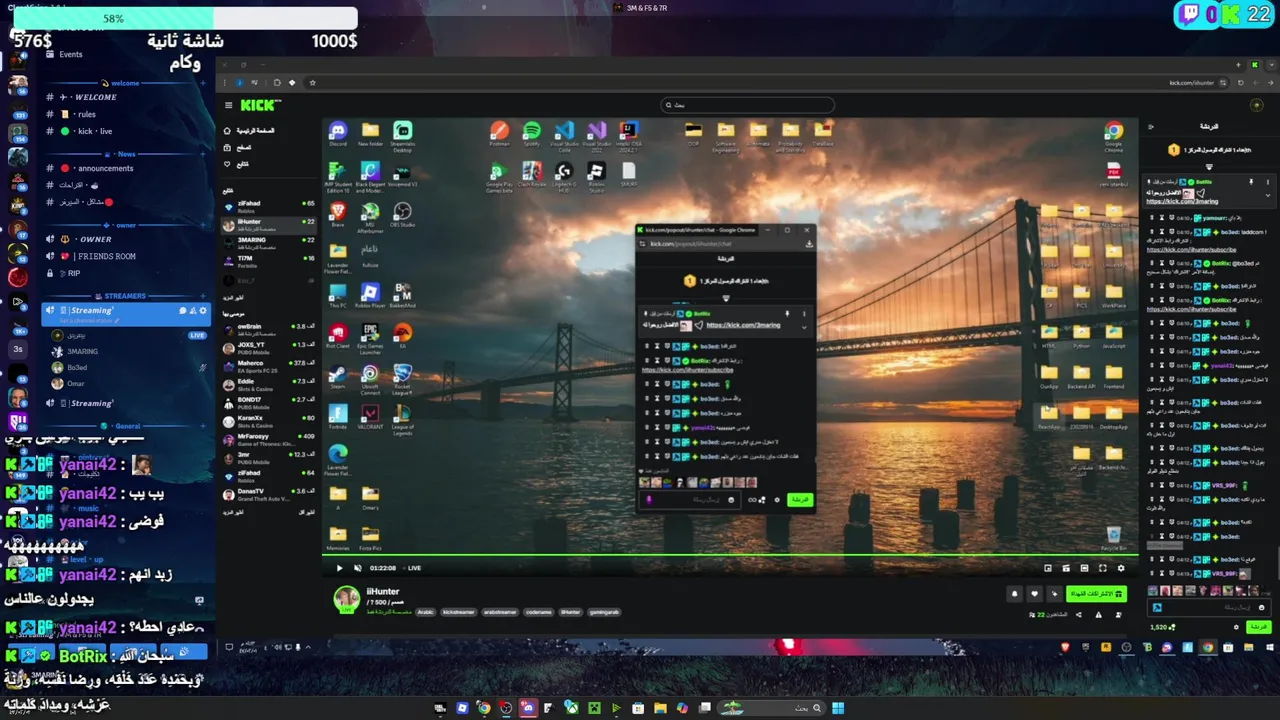
Task: Click the 58% donation goal progress bar
Action: pos(185,18)
